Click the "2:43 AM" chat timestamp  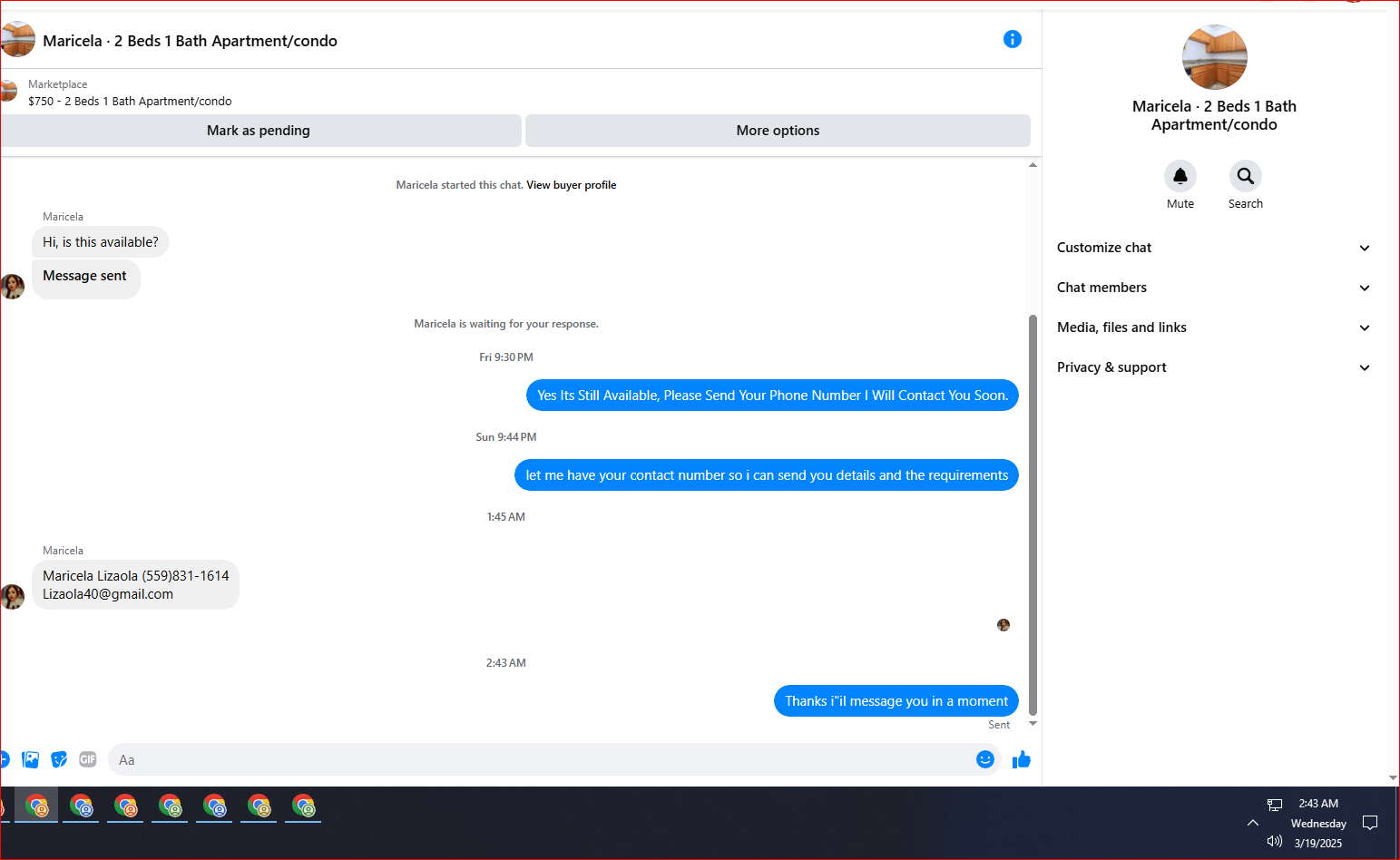click(506, 663)
